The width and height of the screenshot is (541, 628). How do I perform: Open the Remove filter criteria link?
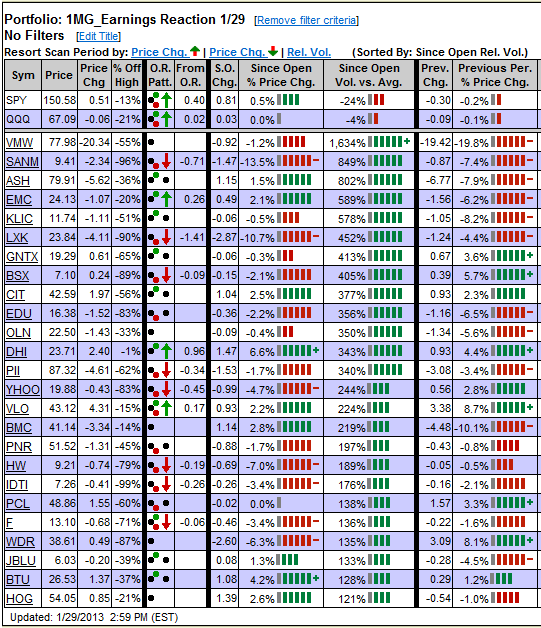(306, 20)
